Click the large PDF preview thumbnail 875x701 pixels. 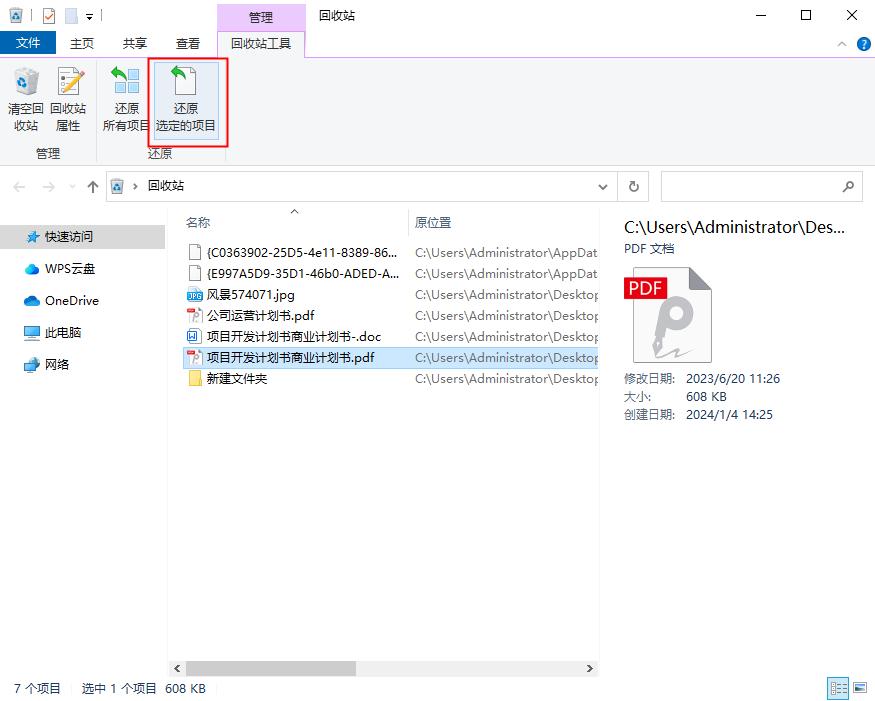pyautogui.click(x=669, y=314)
